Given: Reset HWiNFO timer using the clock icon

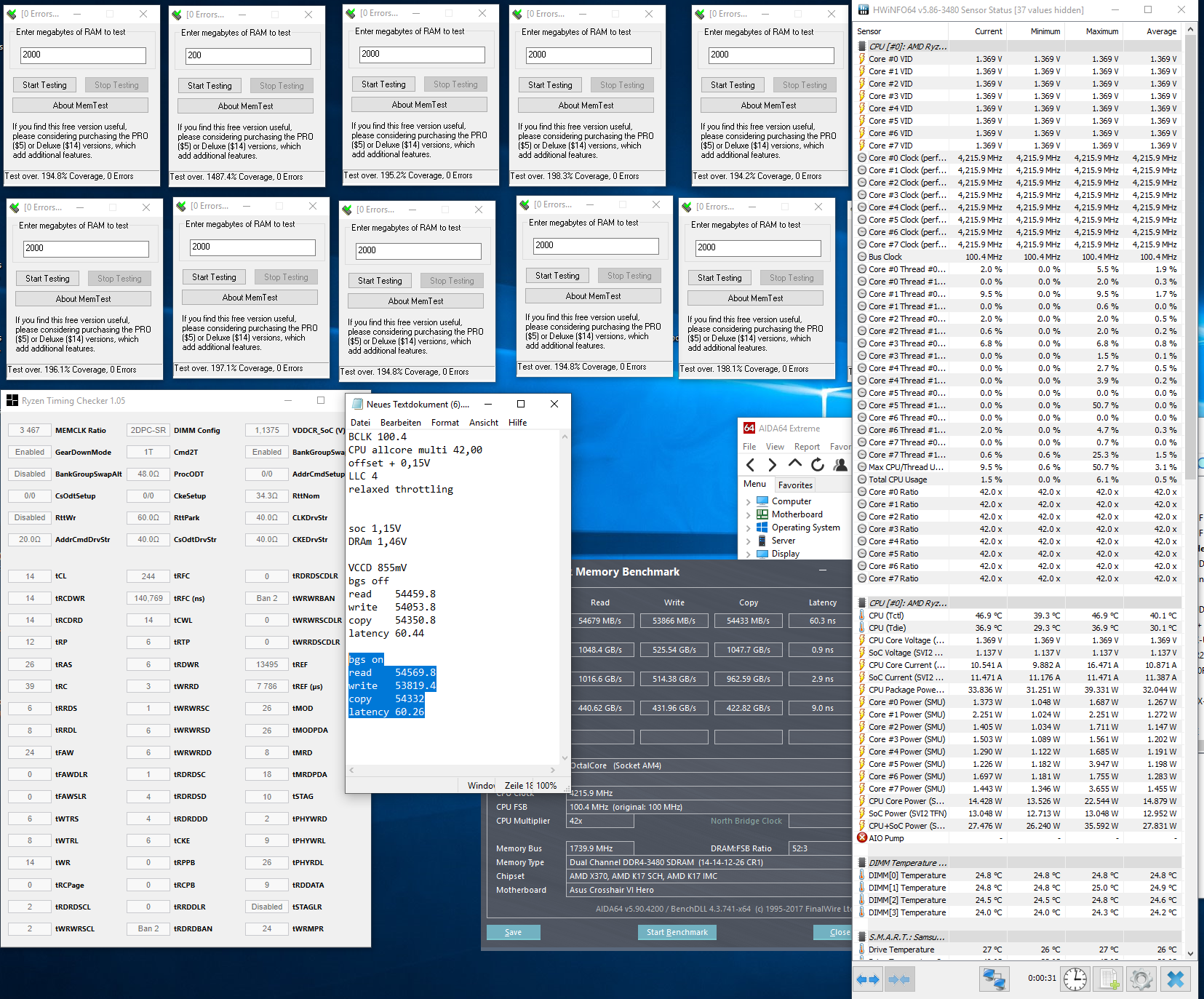Looking at the screenshot, I should pos(1075,979).
